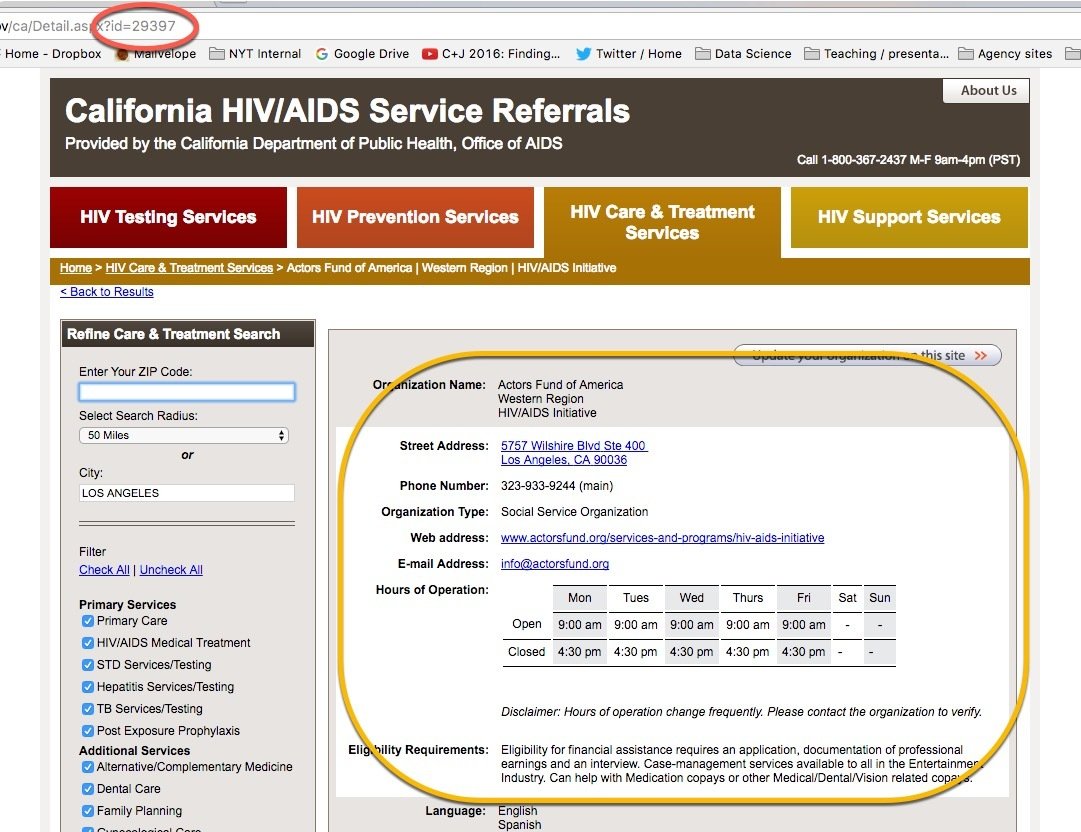Click the Sat column header in hours table
1081x832 pixels.
[847, 598]
